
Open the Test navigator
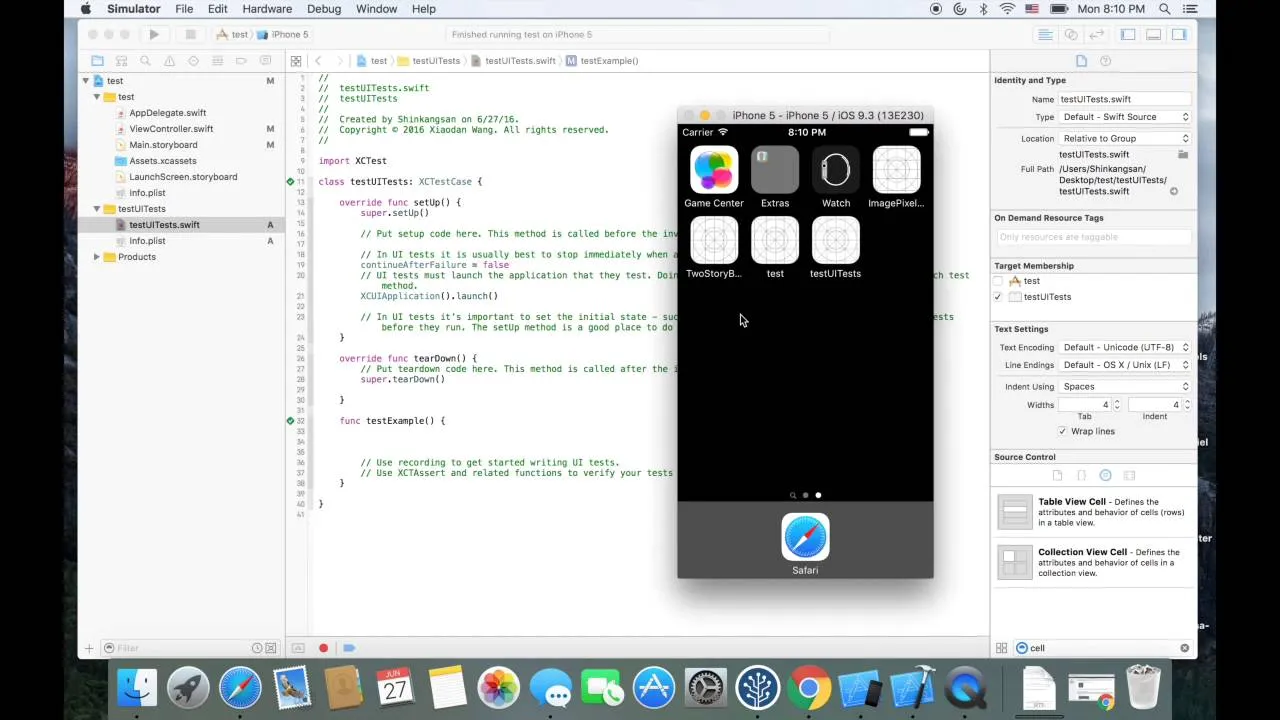(193, 61)
